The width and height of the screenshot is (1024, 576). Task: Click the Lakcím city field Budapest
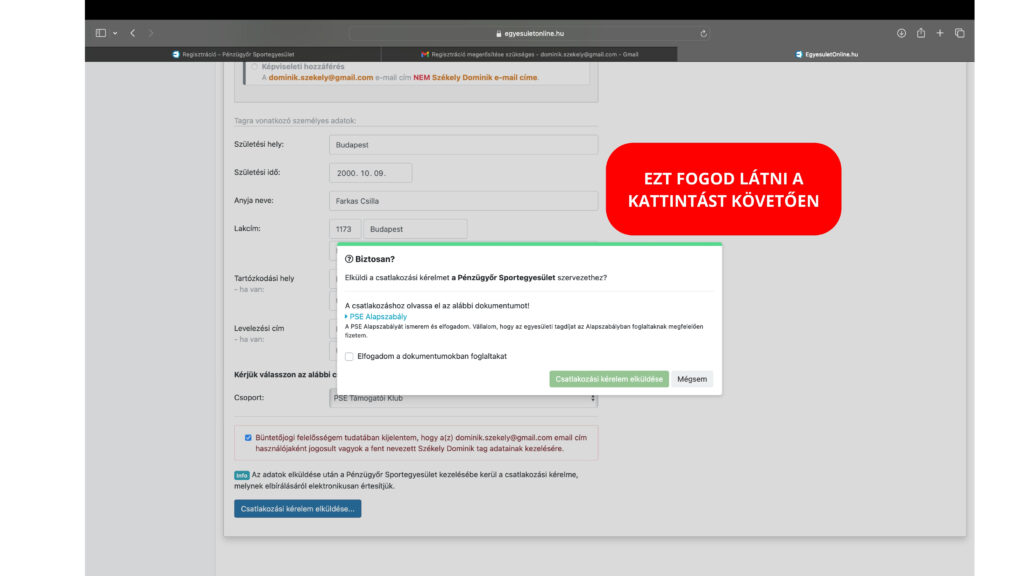pos(415,229)
